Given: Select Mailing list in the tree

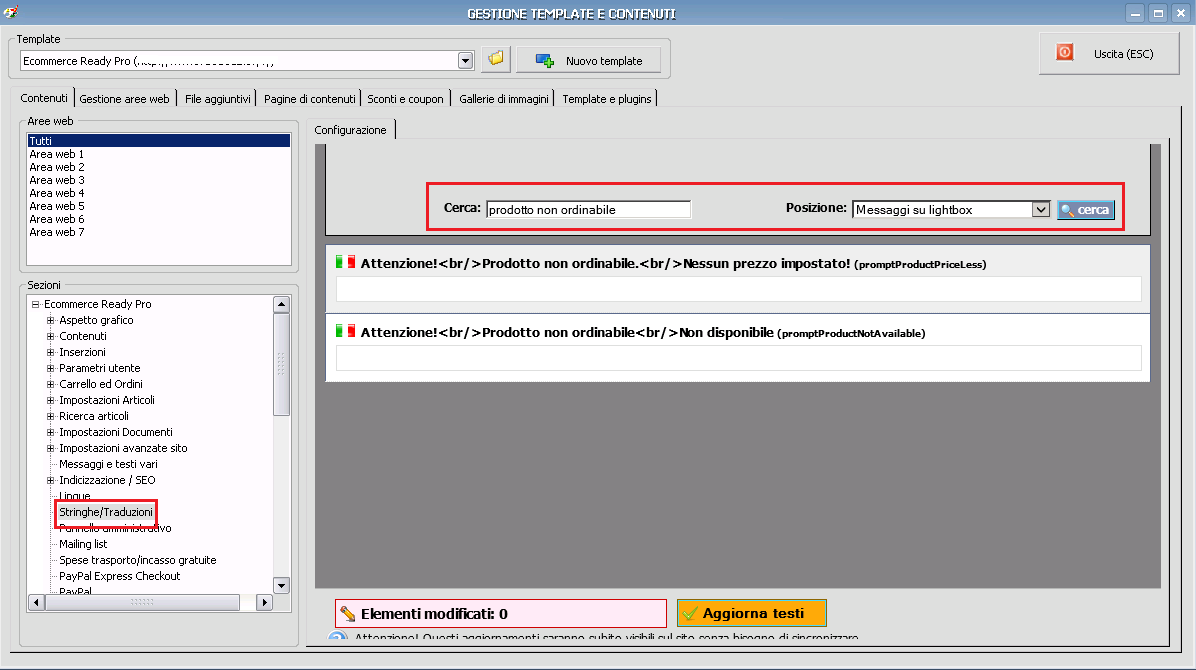Looking at the screenshot, I should [83, 544].
